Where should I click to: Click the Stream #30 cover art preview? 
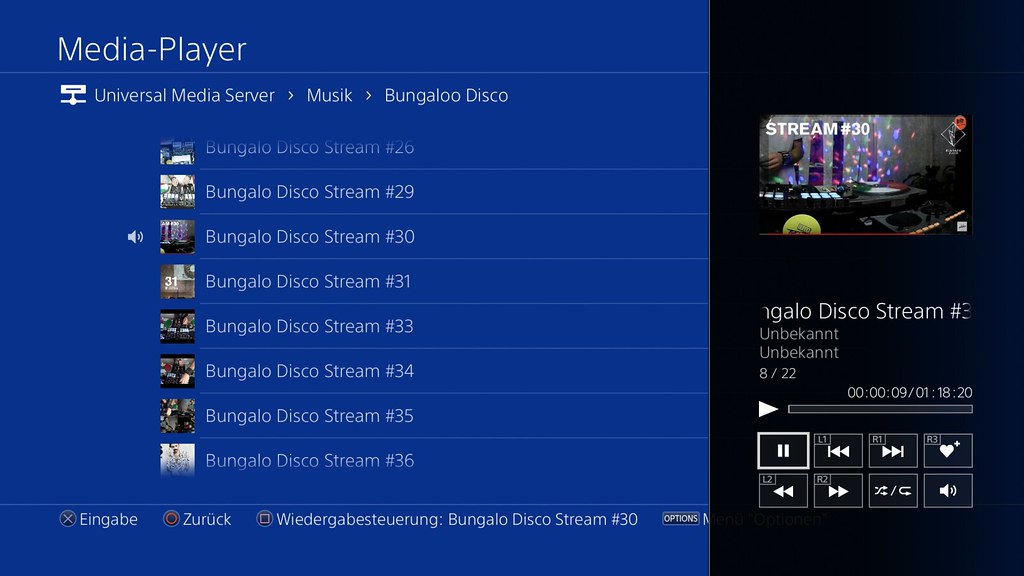(865, 174)
